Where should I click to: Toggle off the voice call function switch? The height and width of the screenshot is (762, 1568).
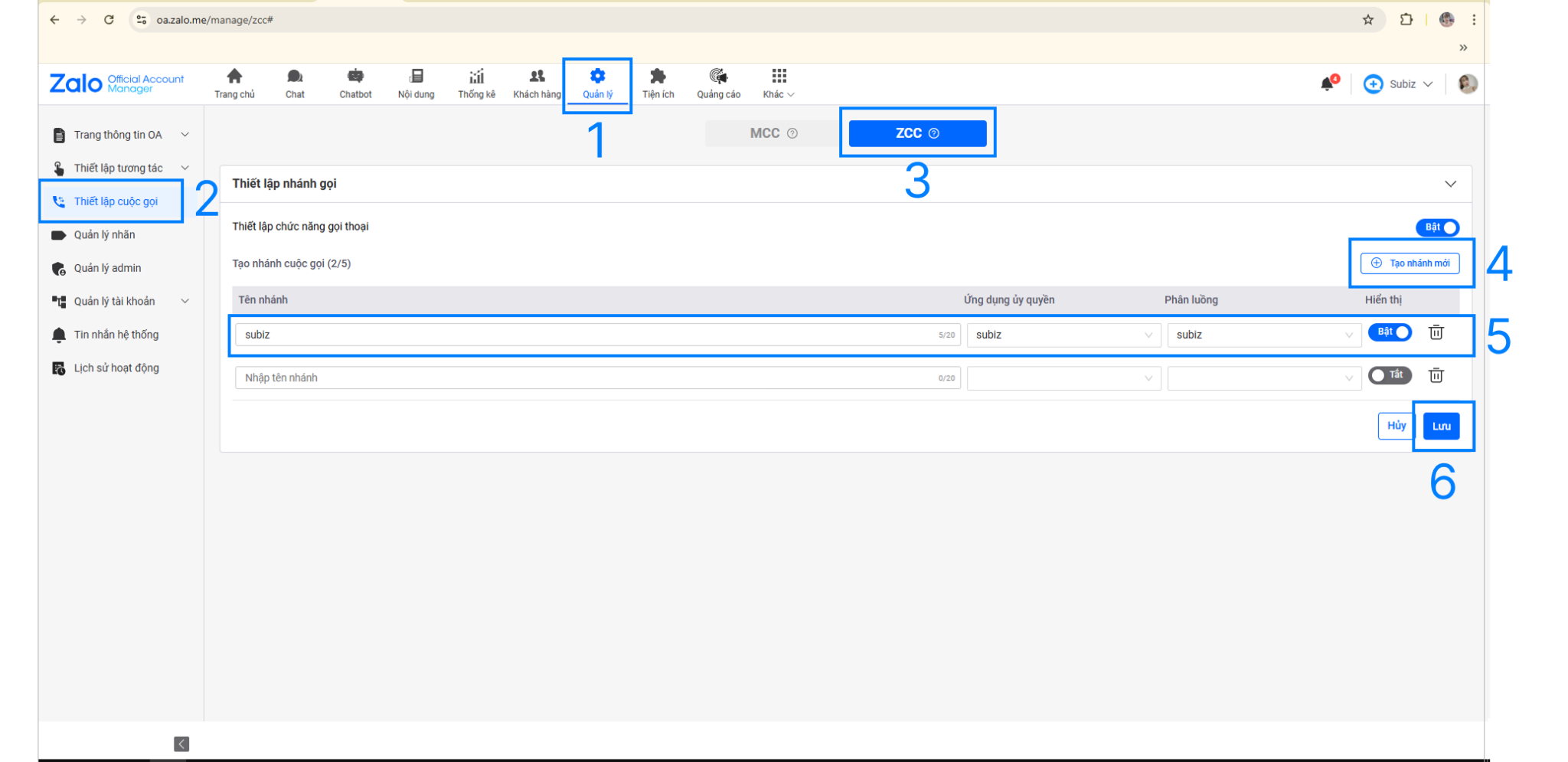[x=1438, y=227]
